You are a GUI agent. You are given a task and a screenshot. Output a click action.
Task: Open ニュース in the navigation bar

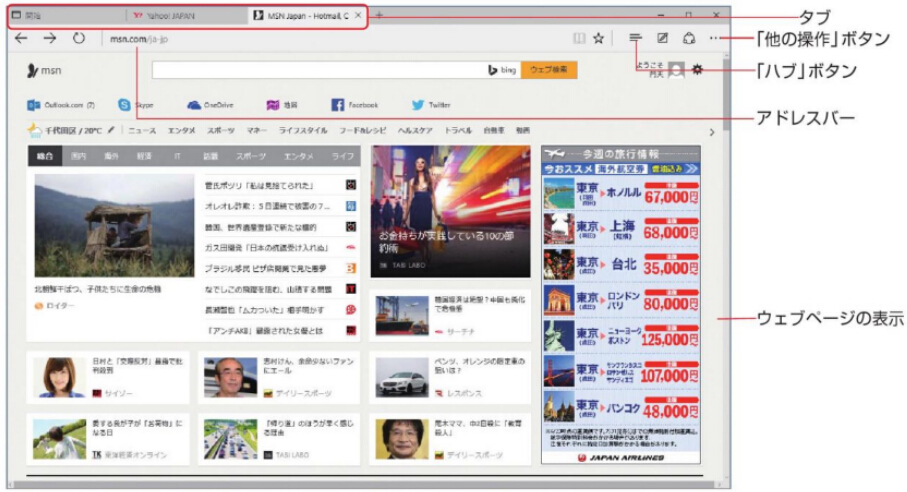click(142, 131)
